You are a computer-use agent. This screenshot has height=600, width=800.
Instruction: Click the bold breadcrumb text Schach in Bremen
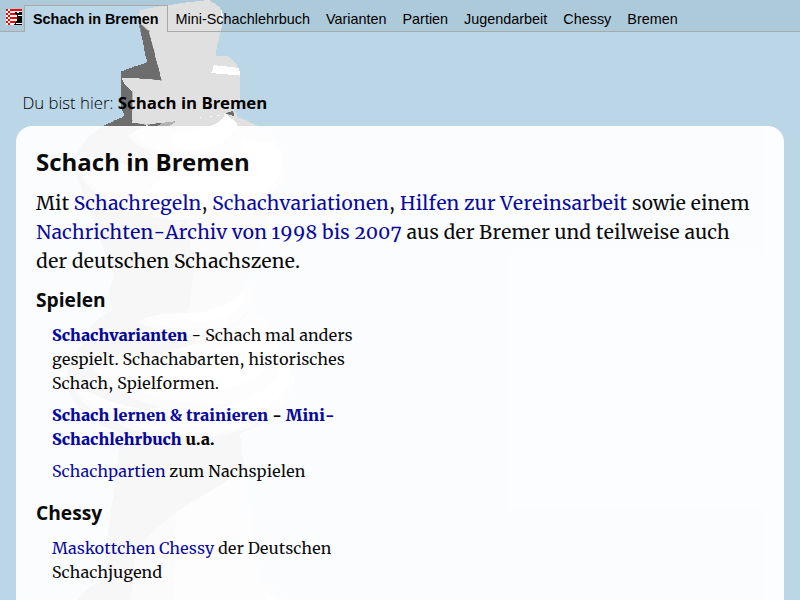[192, 103]
